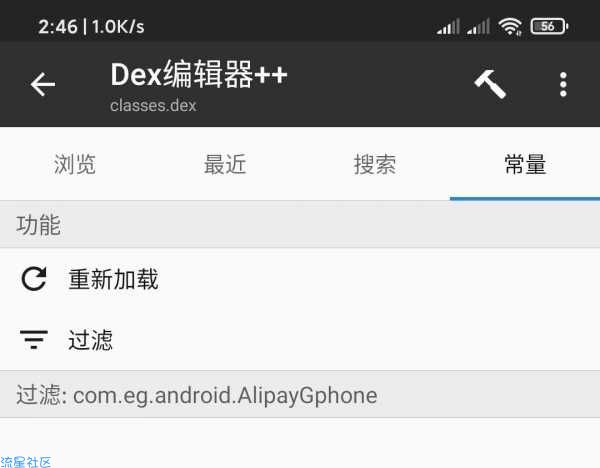The image size is (600, 468).
Task: Tap the Wi-Fi status icon
Action: point(510,26)
